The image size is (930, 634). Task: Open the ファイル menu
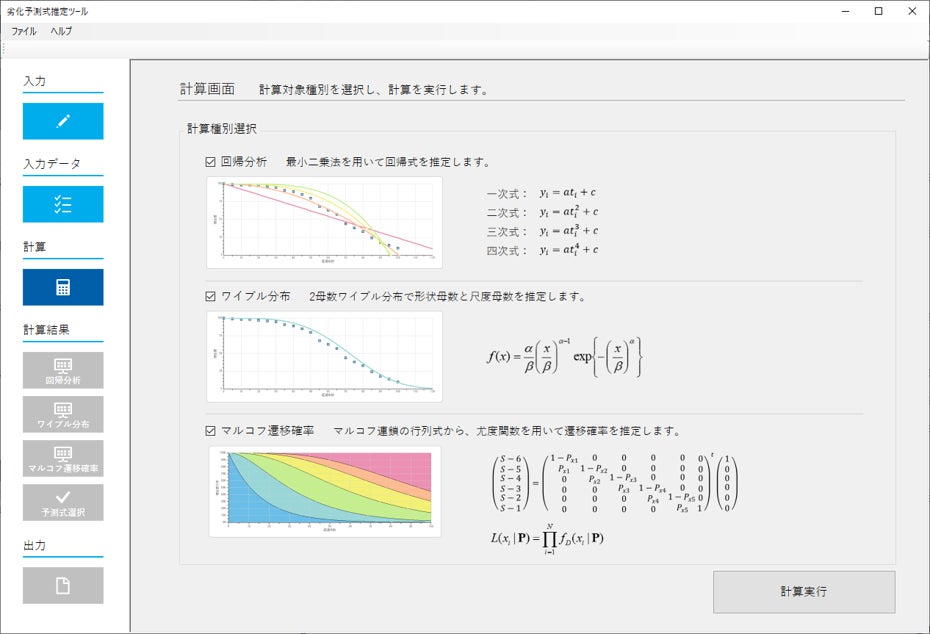(24, 31)
